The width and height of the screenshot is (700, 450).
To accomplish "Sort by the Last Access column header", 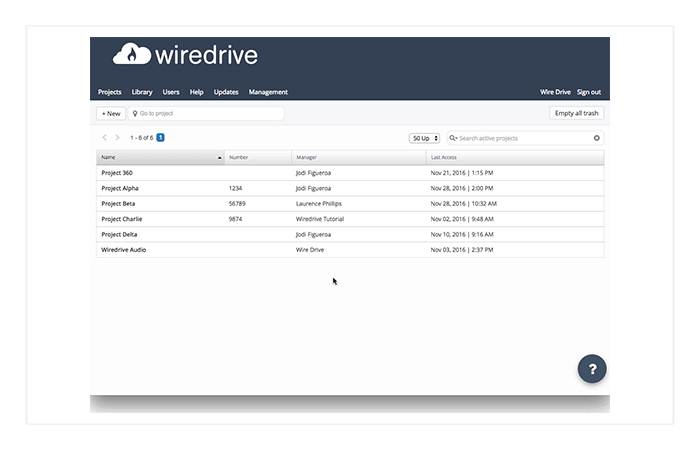I will point(444,157).
